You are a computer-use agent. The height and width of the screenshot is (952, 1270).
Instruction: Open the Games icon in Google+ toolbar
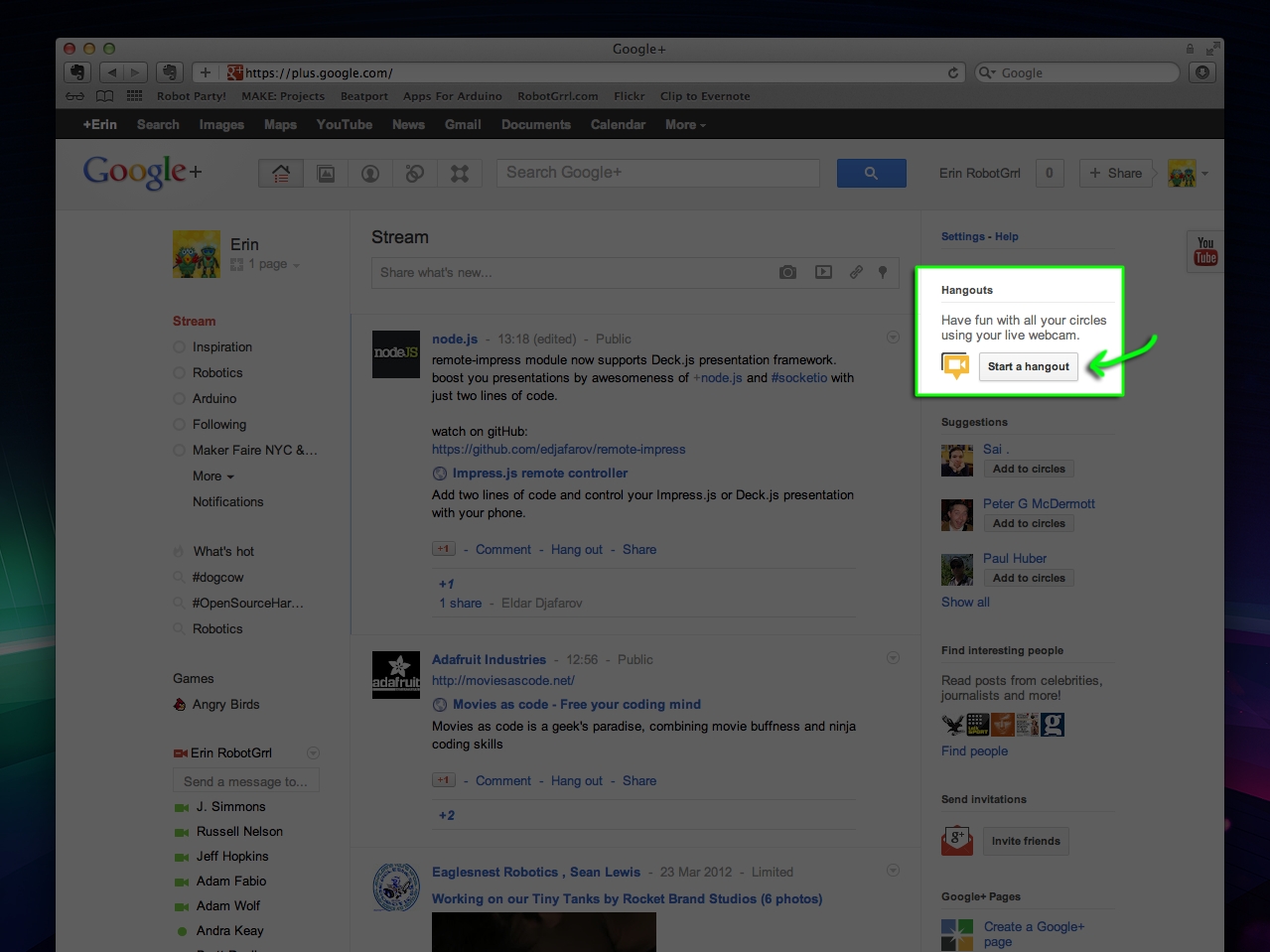460,174
